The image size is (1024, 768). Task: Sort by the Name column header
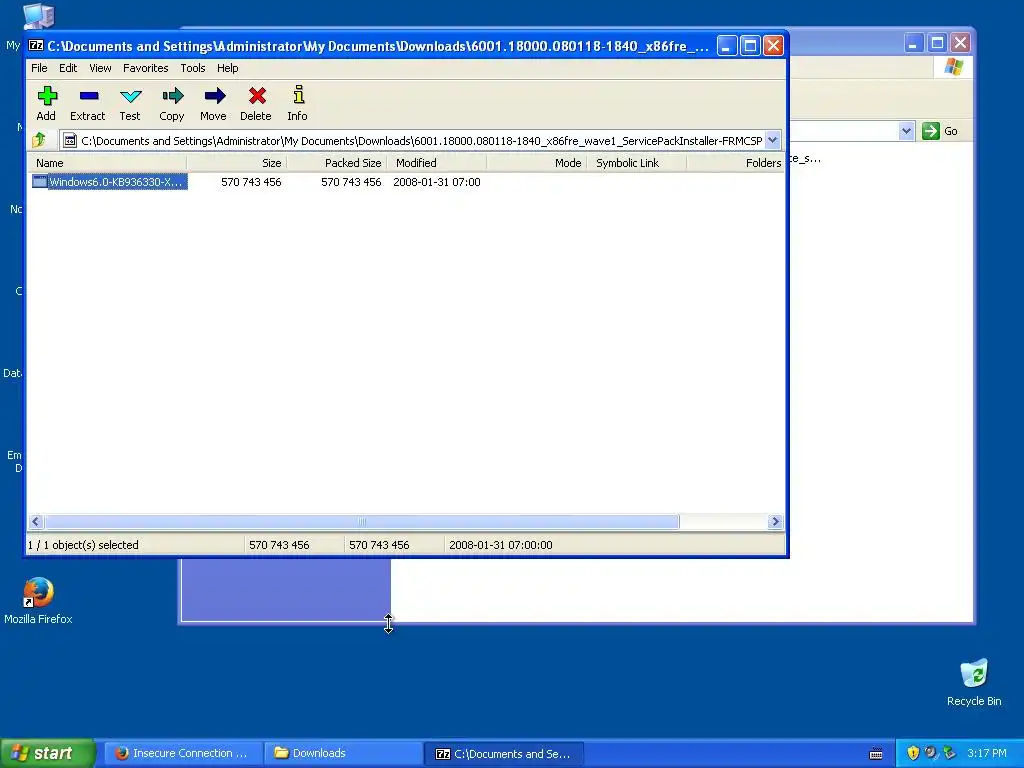(x=108, y=163)
